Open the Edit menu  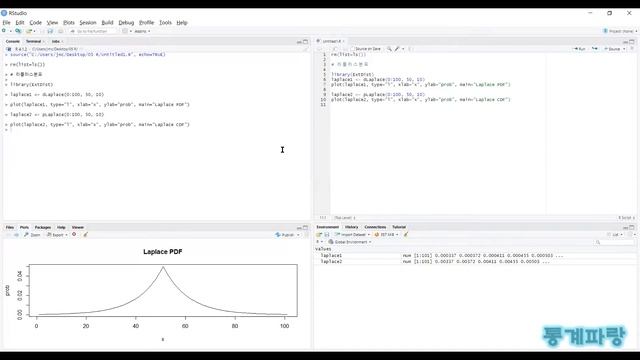[20, 22]
